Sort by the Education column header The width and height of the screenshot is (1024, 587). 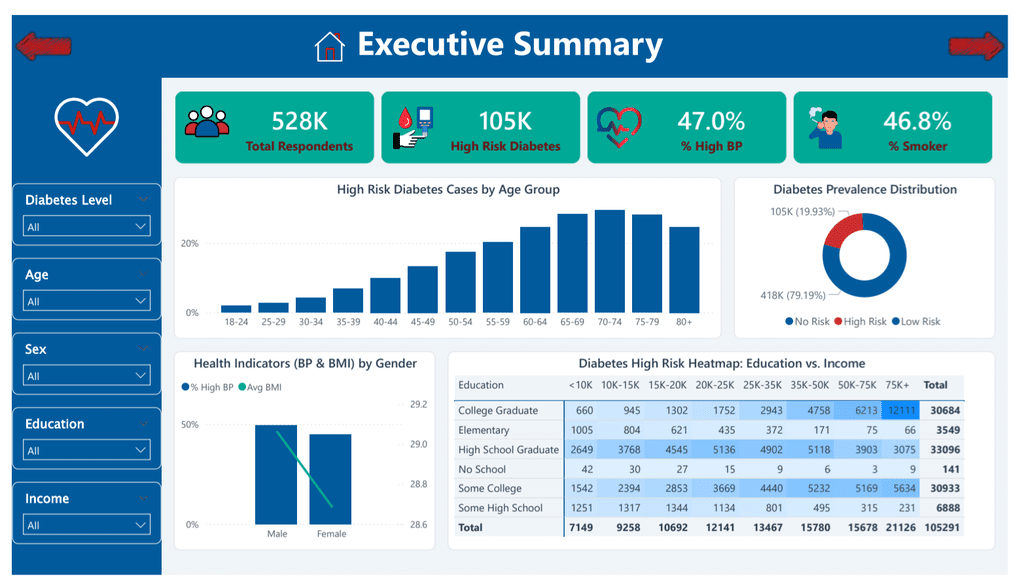(481, 385)
